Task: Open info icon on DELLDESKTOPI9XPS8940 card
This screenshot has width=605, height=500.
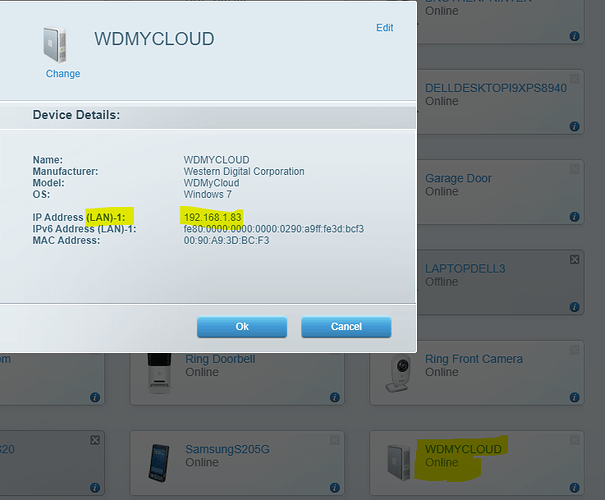Action: (x=575, y=126)
